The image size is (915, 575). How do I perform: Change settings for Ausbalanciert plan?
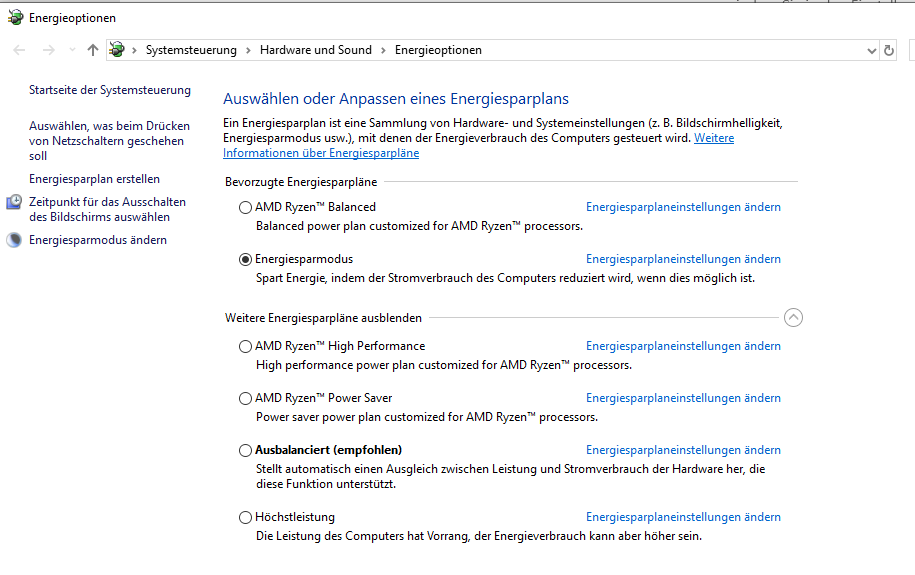click(683, 449)
